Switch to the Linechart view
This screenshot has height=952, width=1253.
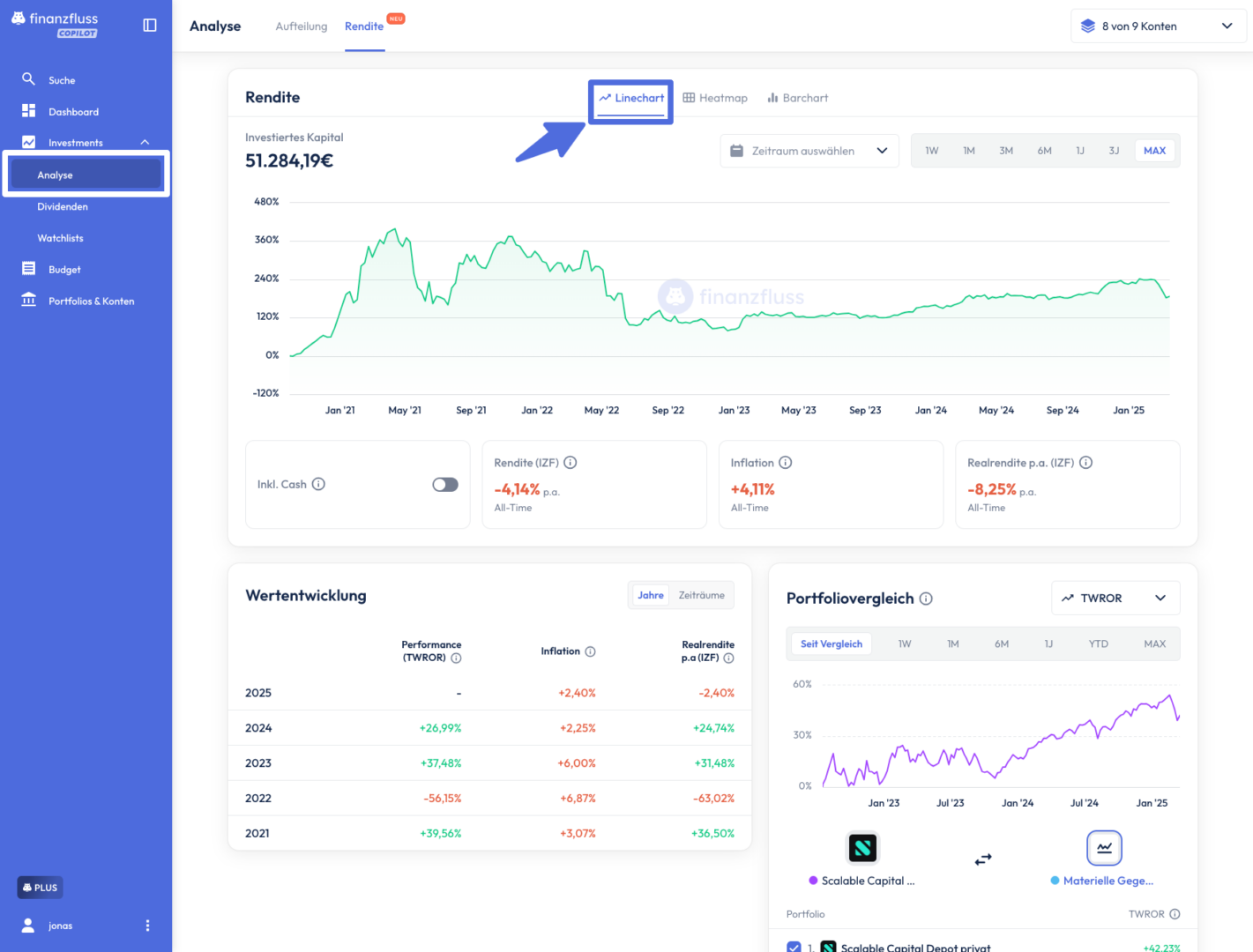coord(631,98)
